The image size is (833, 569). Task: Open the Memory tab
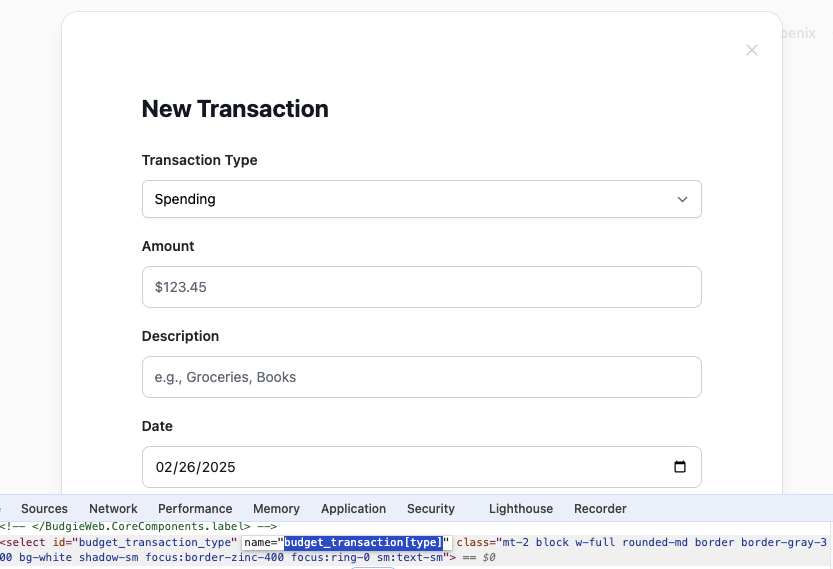(x=276, y=508)
